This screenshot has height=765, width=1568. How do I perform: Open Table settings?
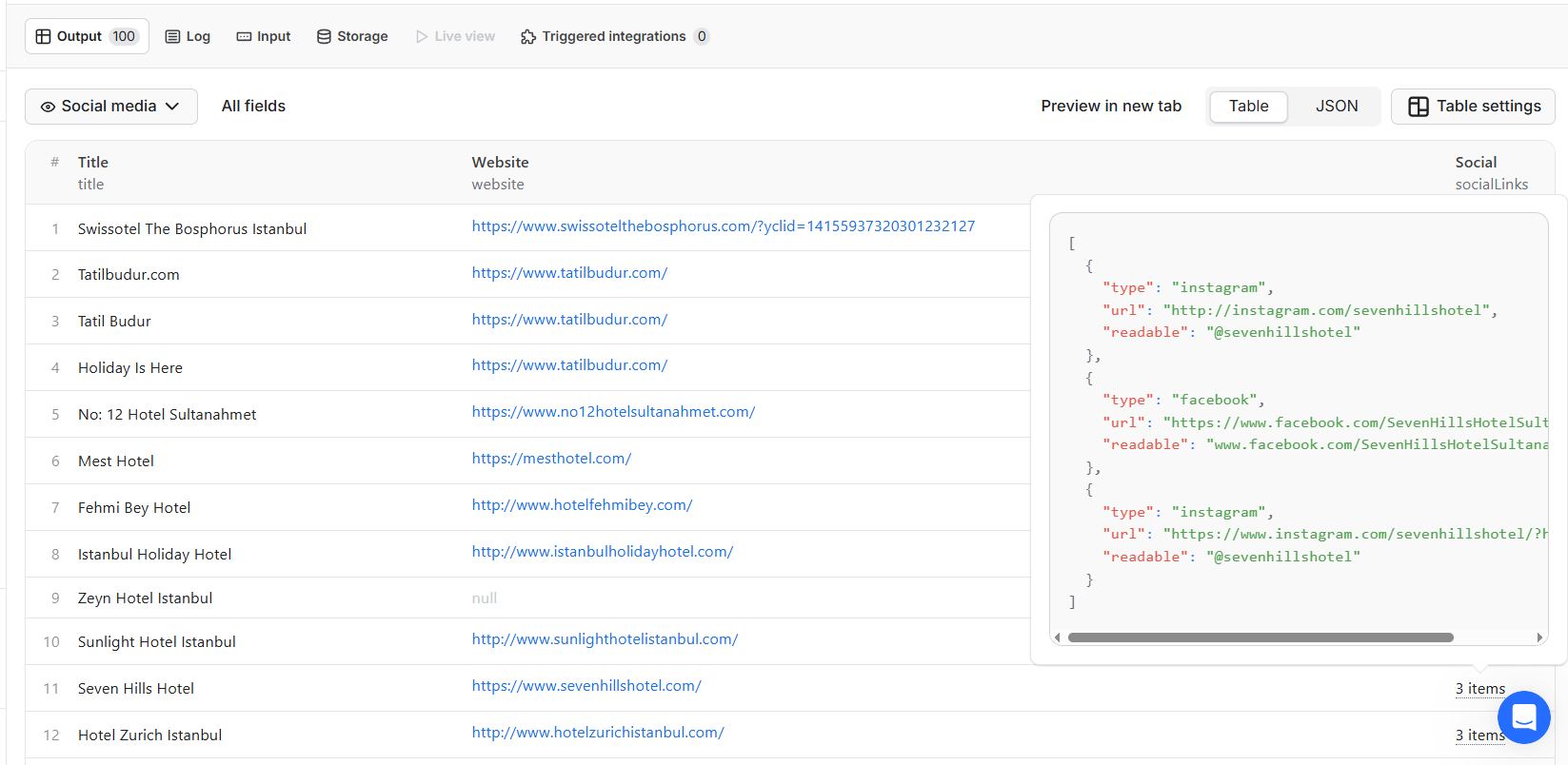tap(1473, 107)
